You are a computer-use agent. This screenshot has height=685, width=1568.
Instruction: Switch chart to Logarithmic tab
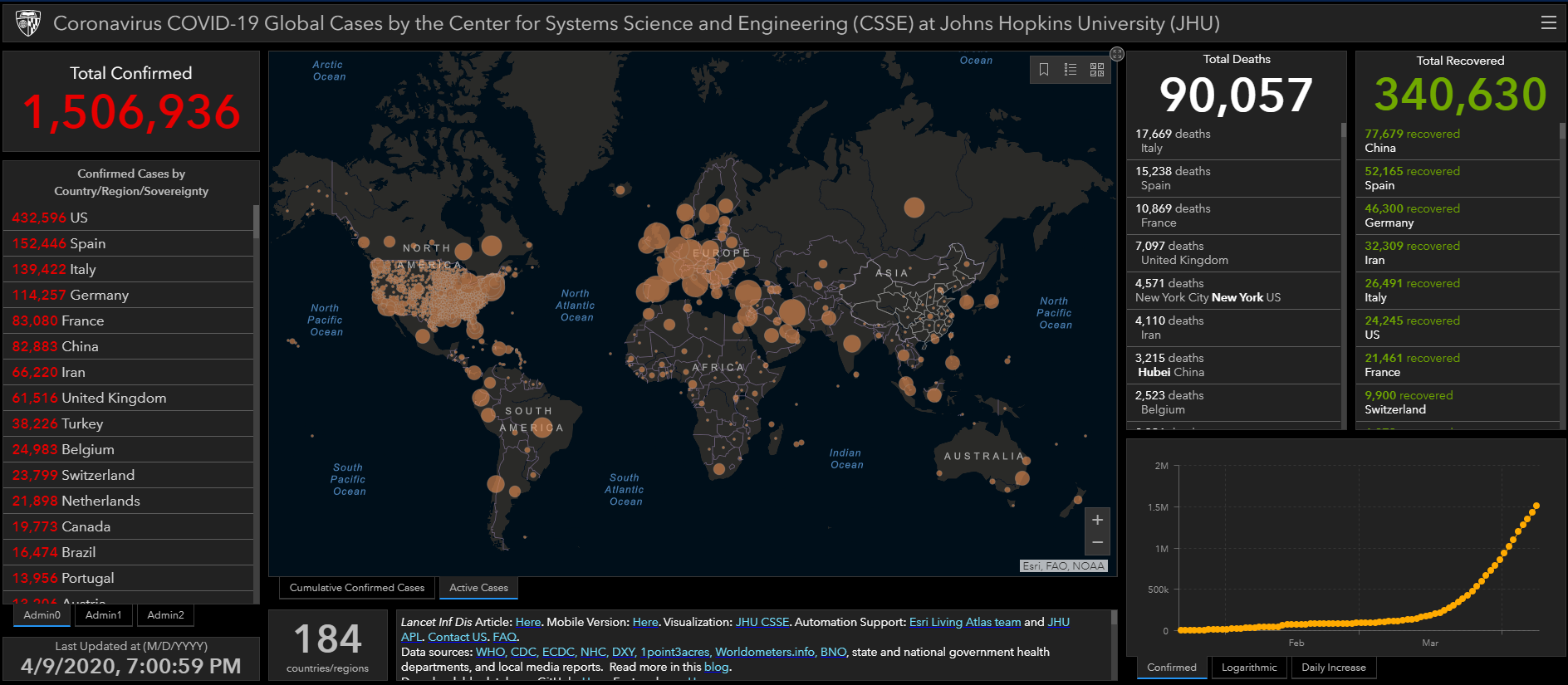click(x=1249, y=668)
